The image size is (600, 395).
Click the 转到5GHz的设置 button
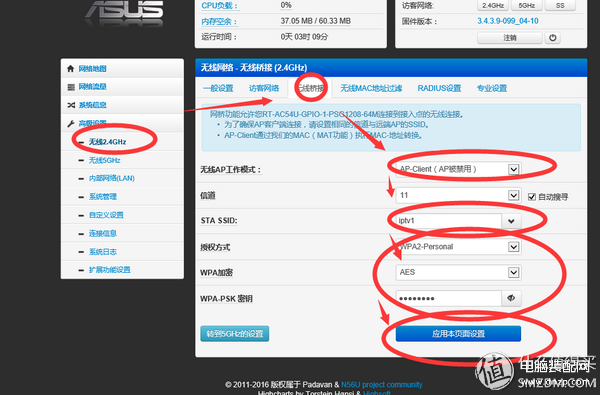point(235,334)
